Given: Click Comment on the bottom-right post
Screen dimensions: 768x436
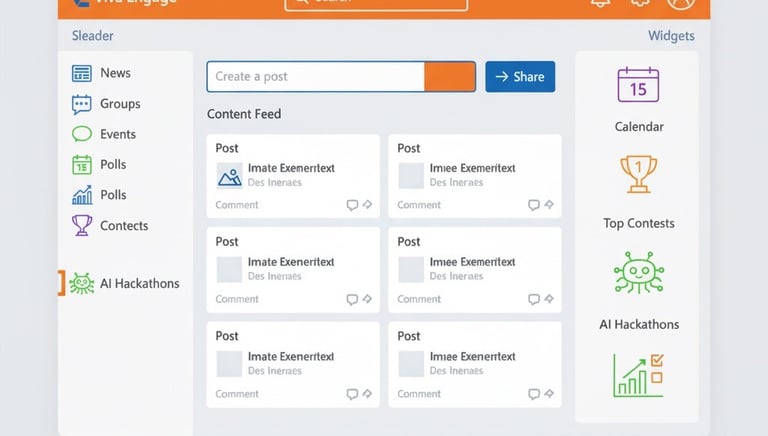Looking at the screenshot, I should 419,394.
